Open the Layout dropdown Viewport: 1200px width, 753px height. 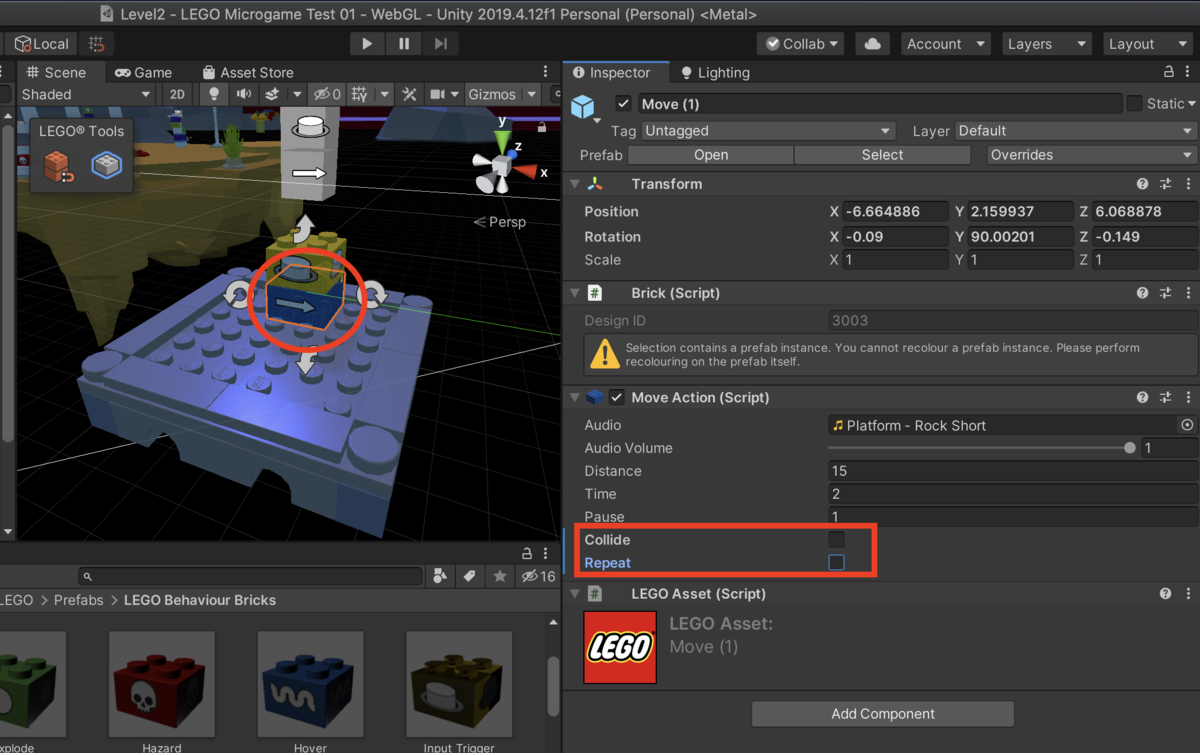1147,44
